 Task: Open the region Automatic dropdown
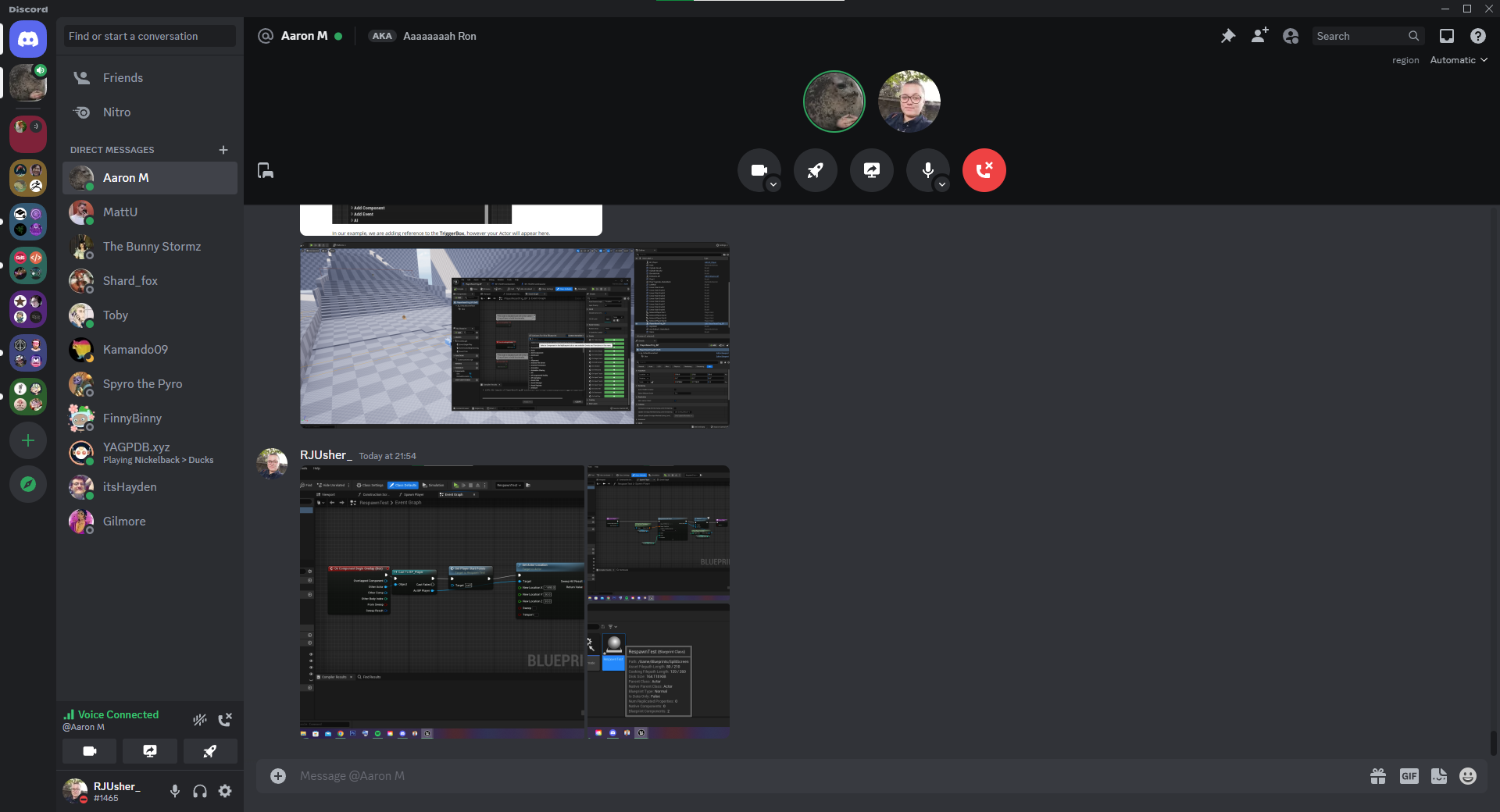click(x=1458, y=60)
